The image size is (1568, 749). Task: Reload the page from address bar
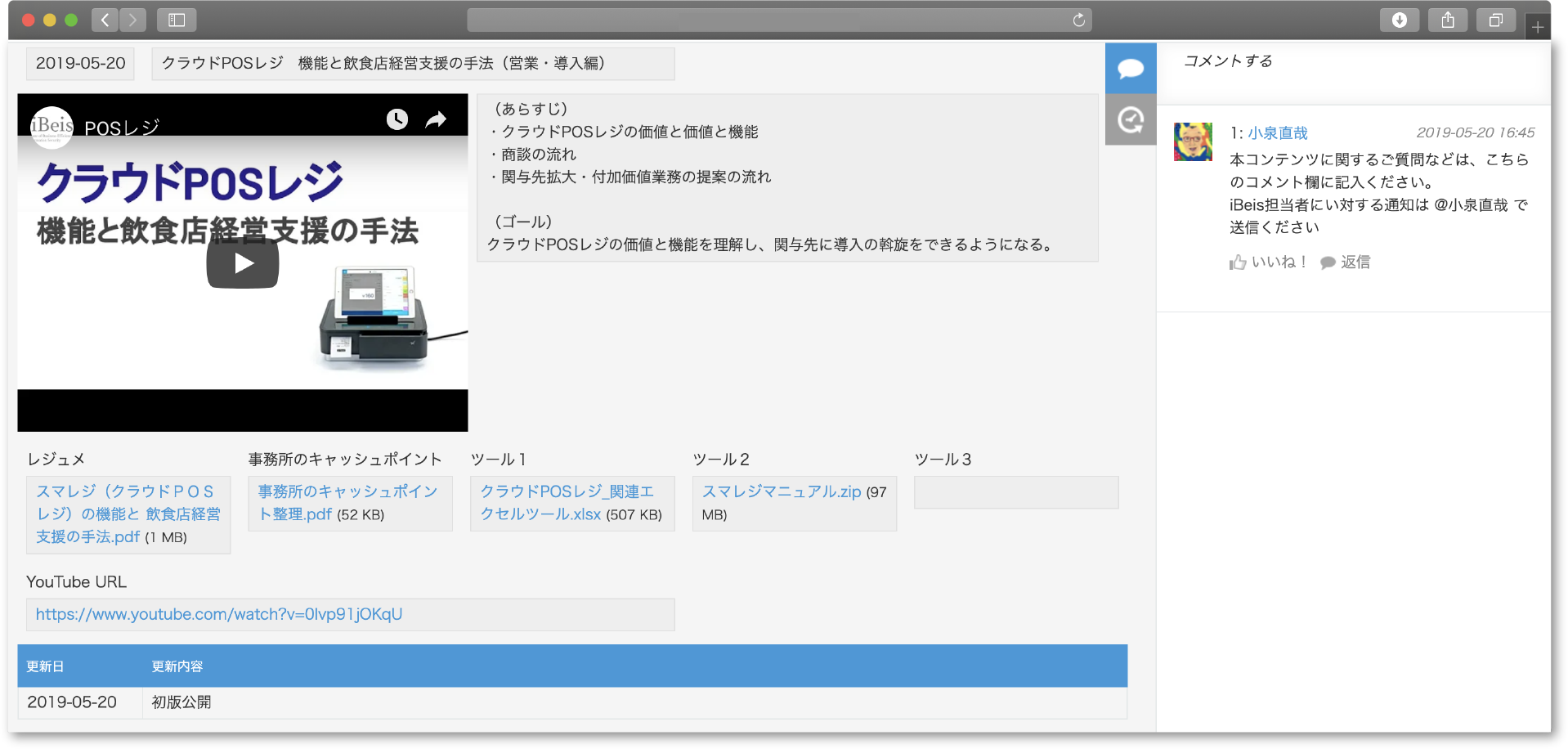[x=1078, y=20]
